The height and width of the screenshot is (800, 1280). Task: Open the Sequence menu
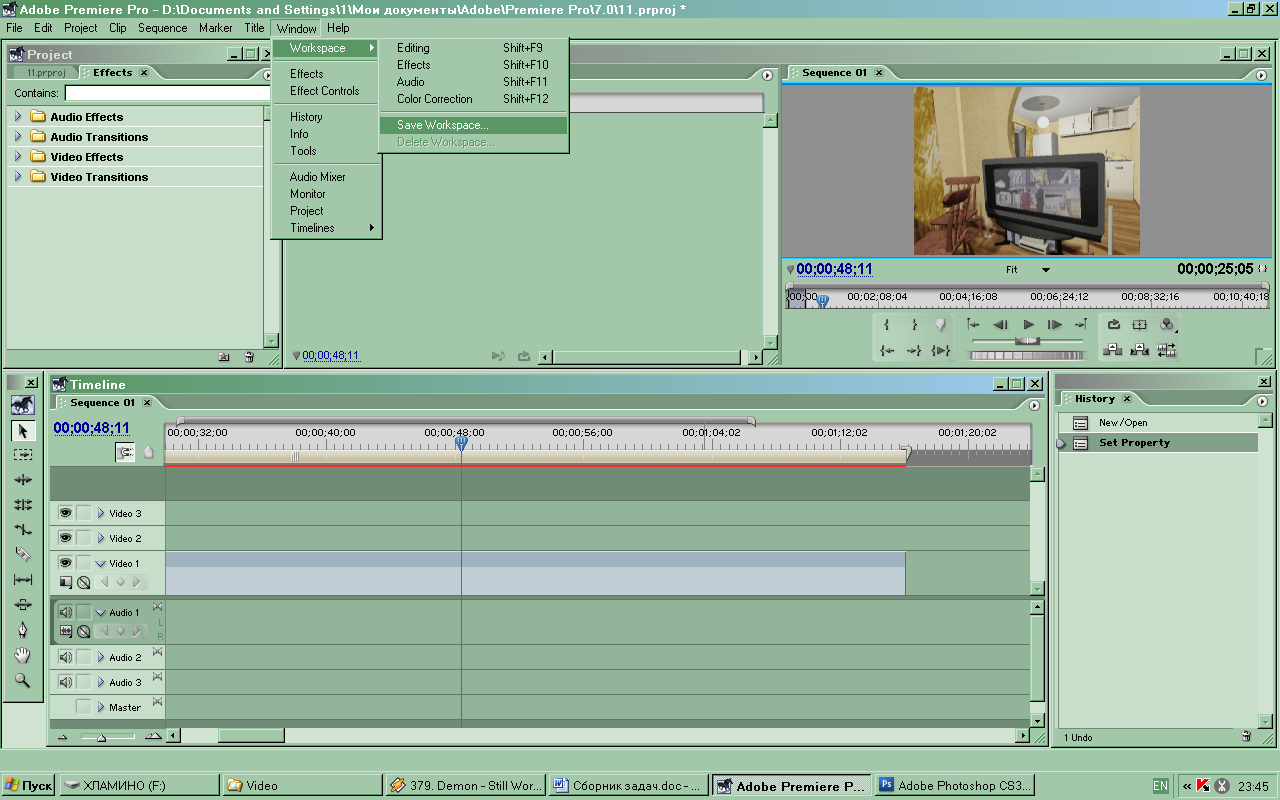pyautogui.click(x=162, y=28)
